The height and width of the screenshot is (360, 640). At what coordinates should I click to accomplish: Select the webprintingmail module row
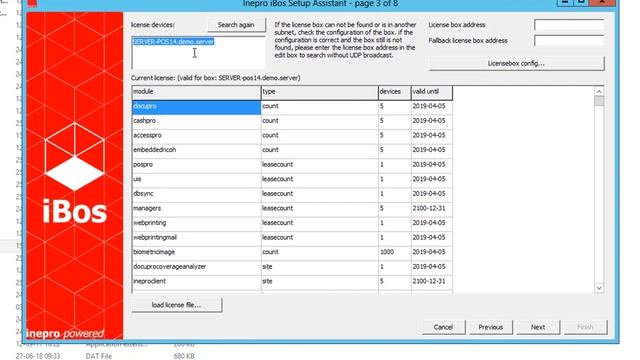[292, 238]
